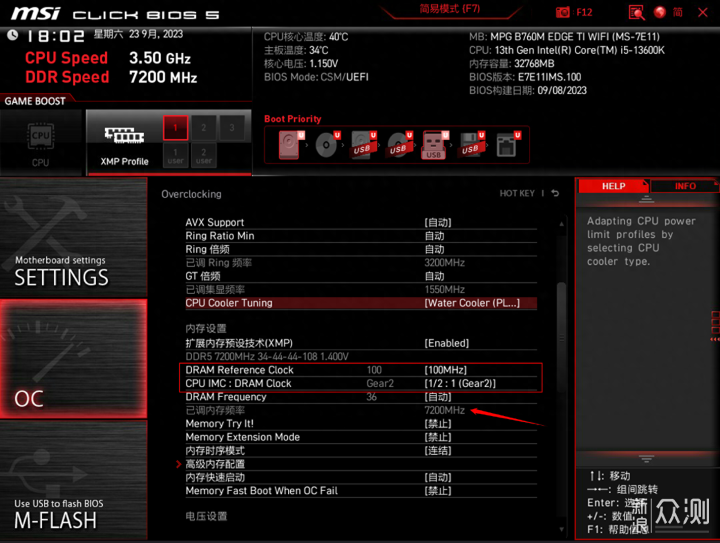Image resolution: width=720 pixels, height=543 pixels.
Task: Click help panel top collapse handle
Action: (x=646, y=200)
